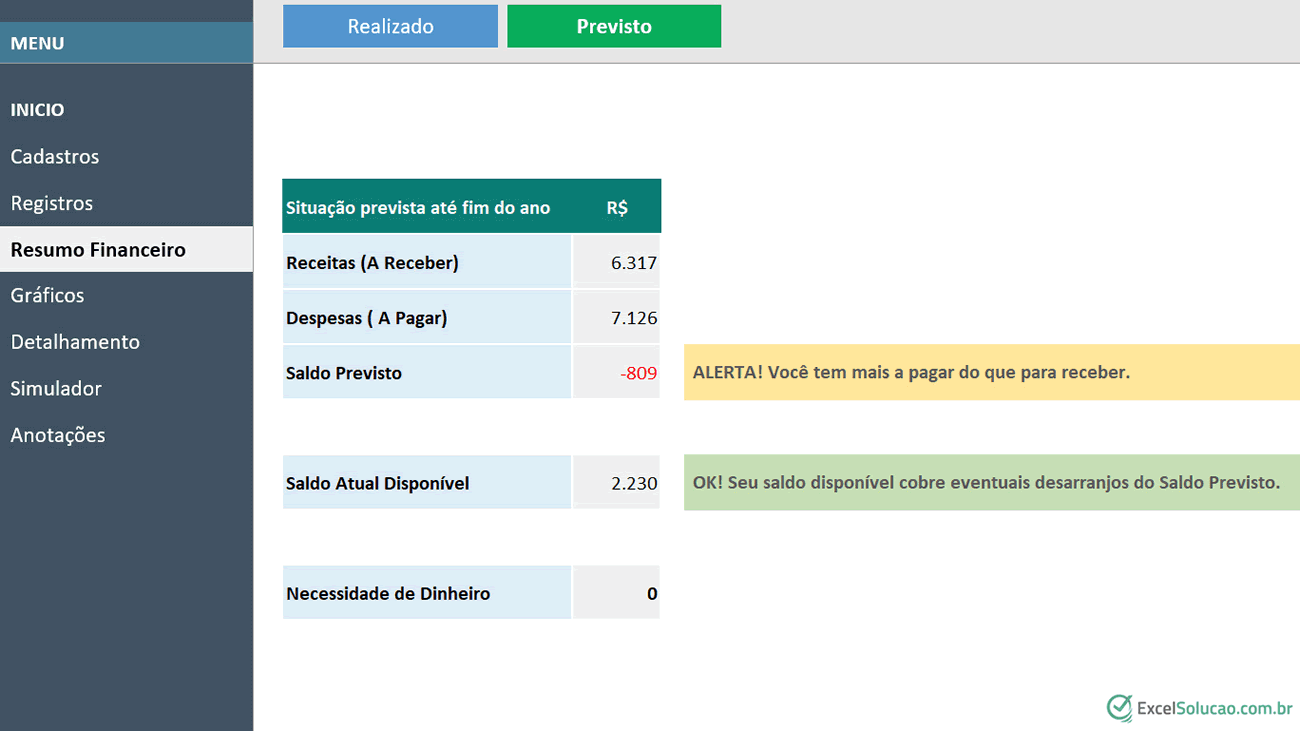Click the ExcelSolucao.com.br link
The image size is (1300, 731).
coord(1214,708)
